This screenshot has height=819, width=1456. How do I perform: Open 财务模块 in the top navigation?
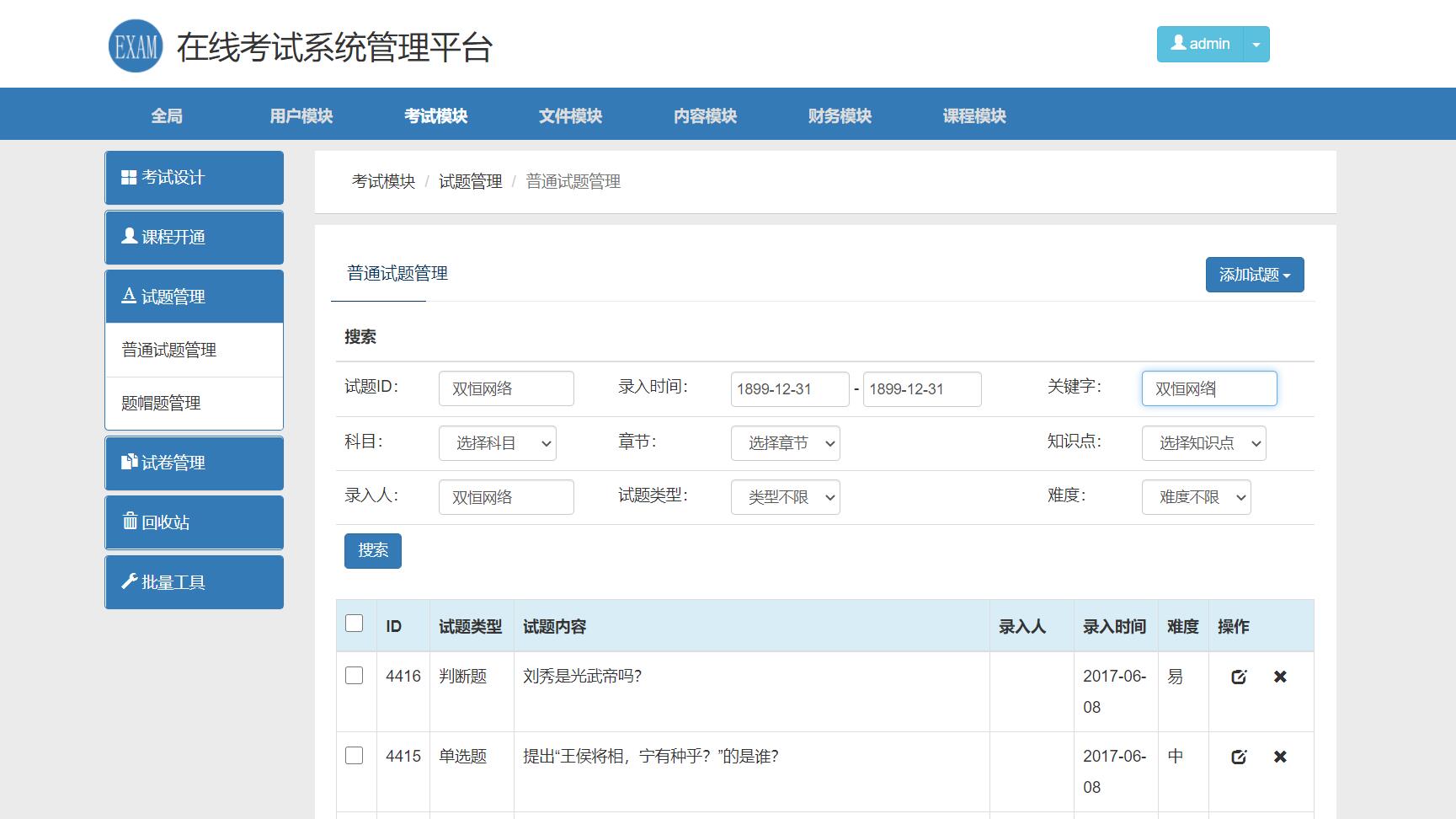pyautogui.click(x=840, y=116)
